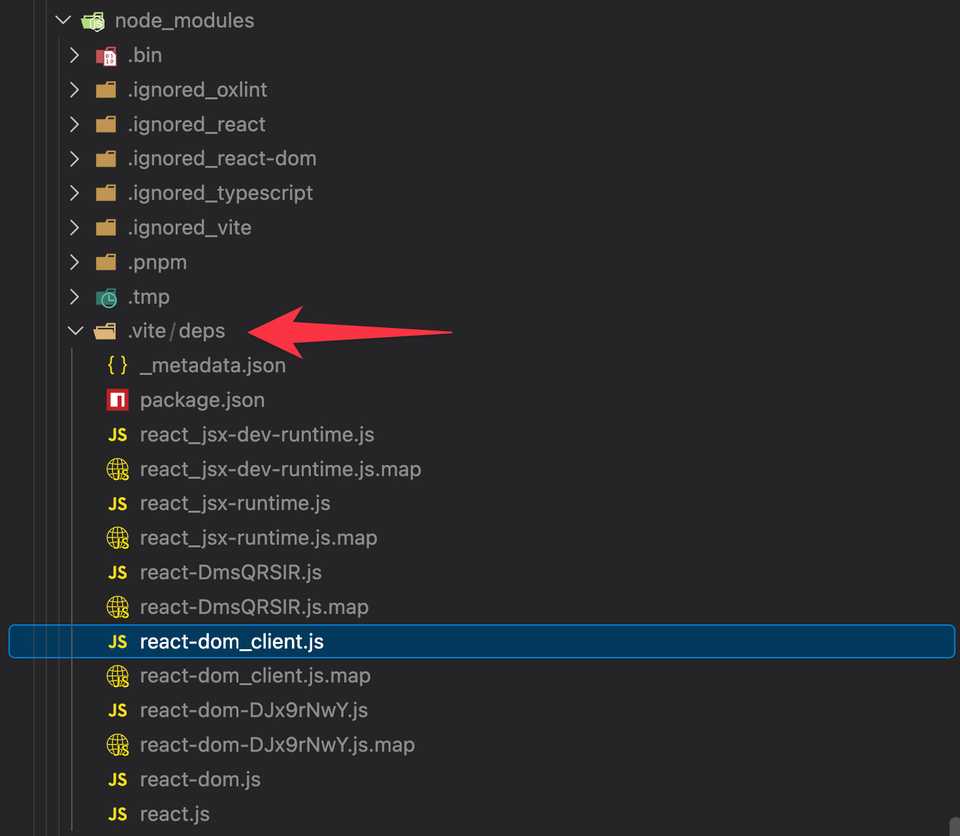Open react_jsx-runtime.js file
This screenshot has width=960, height=836.
click(x=235, y=503)
